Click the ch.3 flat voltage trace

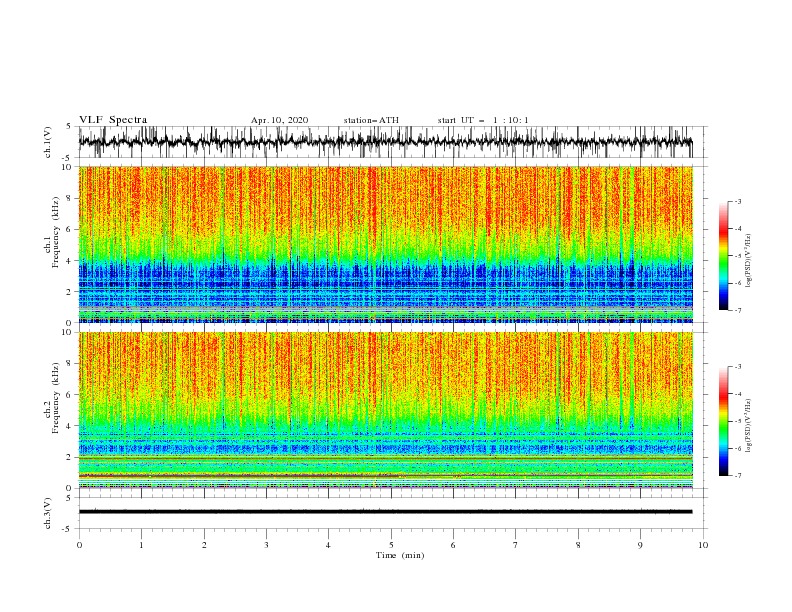click(x=385, y=512)
